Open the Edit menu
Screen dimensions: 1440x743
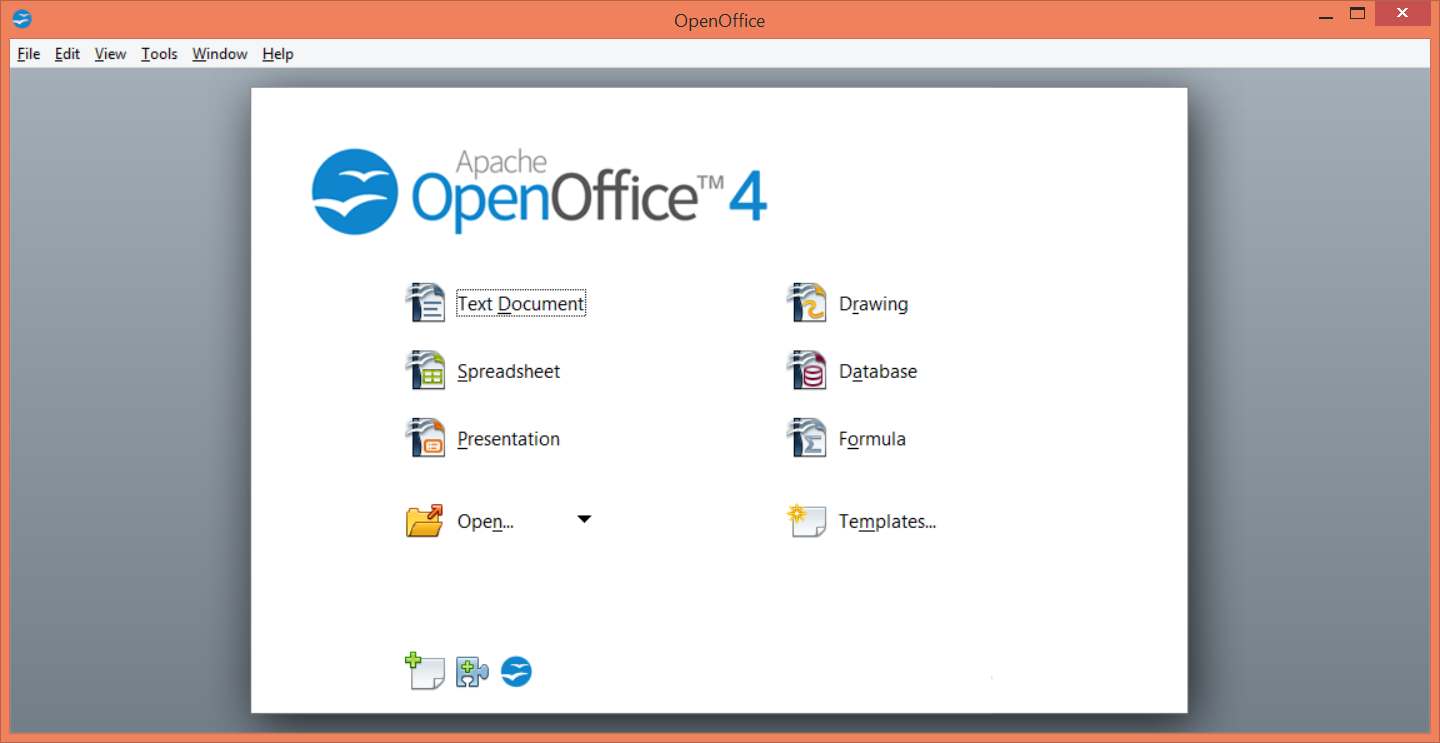click(67, 54)
